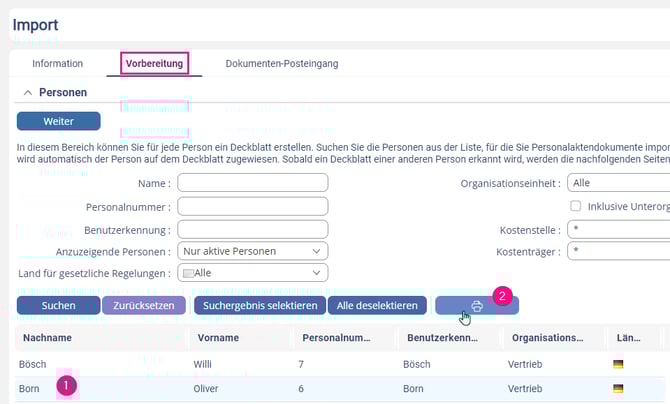Click into the Personalnummer field
Image resolution: width=670 pixels, height=404 pixels.
(252, 205)
